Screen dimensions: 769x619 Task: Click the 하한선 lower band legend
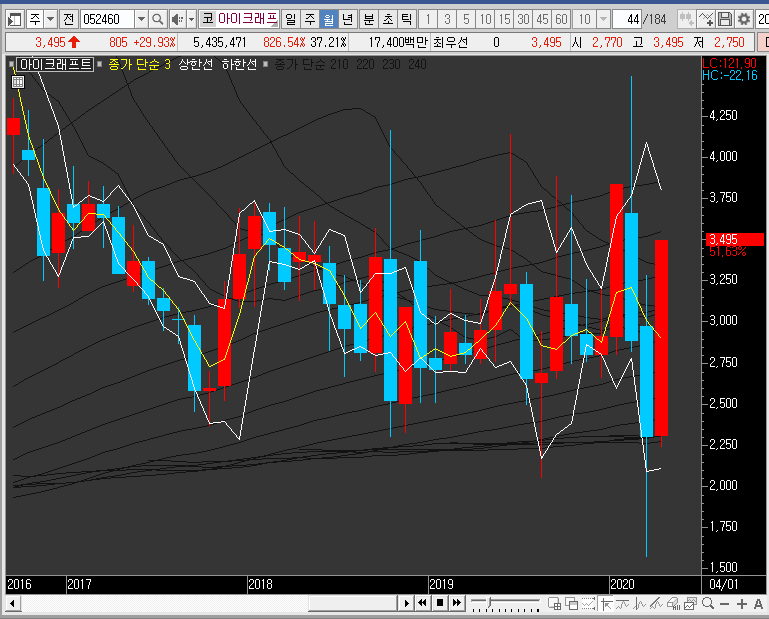(239, 64)
